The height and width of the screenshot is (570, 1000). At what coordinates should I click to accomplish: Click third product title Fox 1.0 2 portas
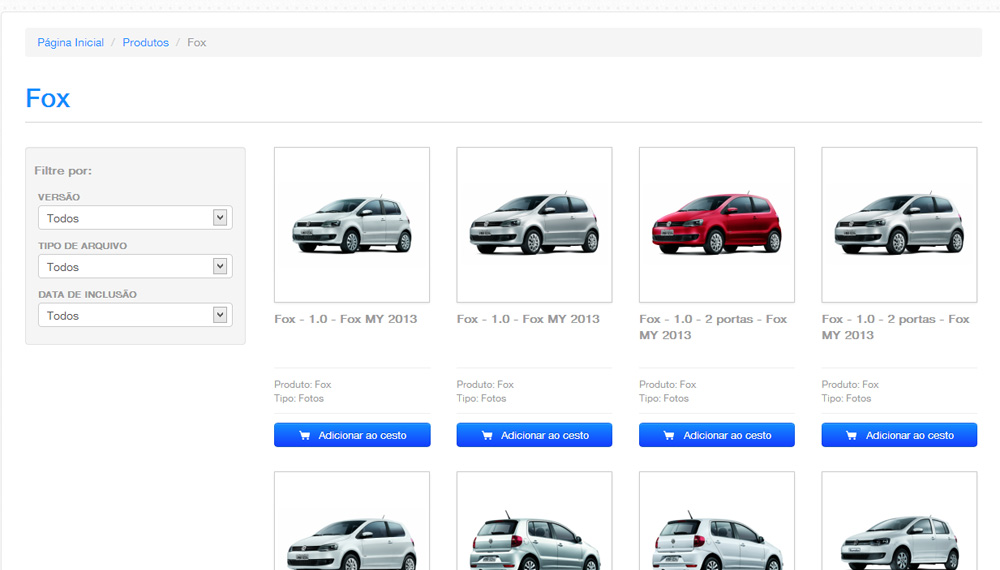click(713, 327)
